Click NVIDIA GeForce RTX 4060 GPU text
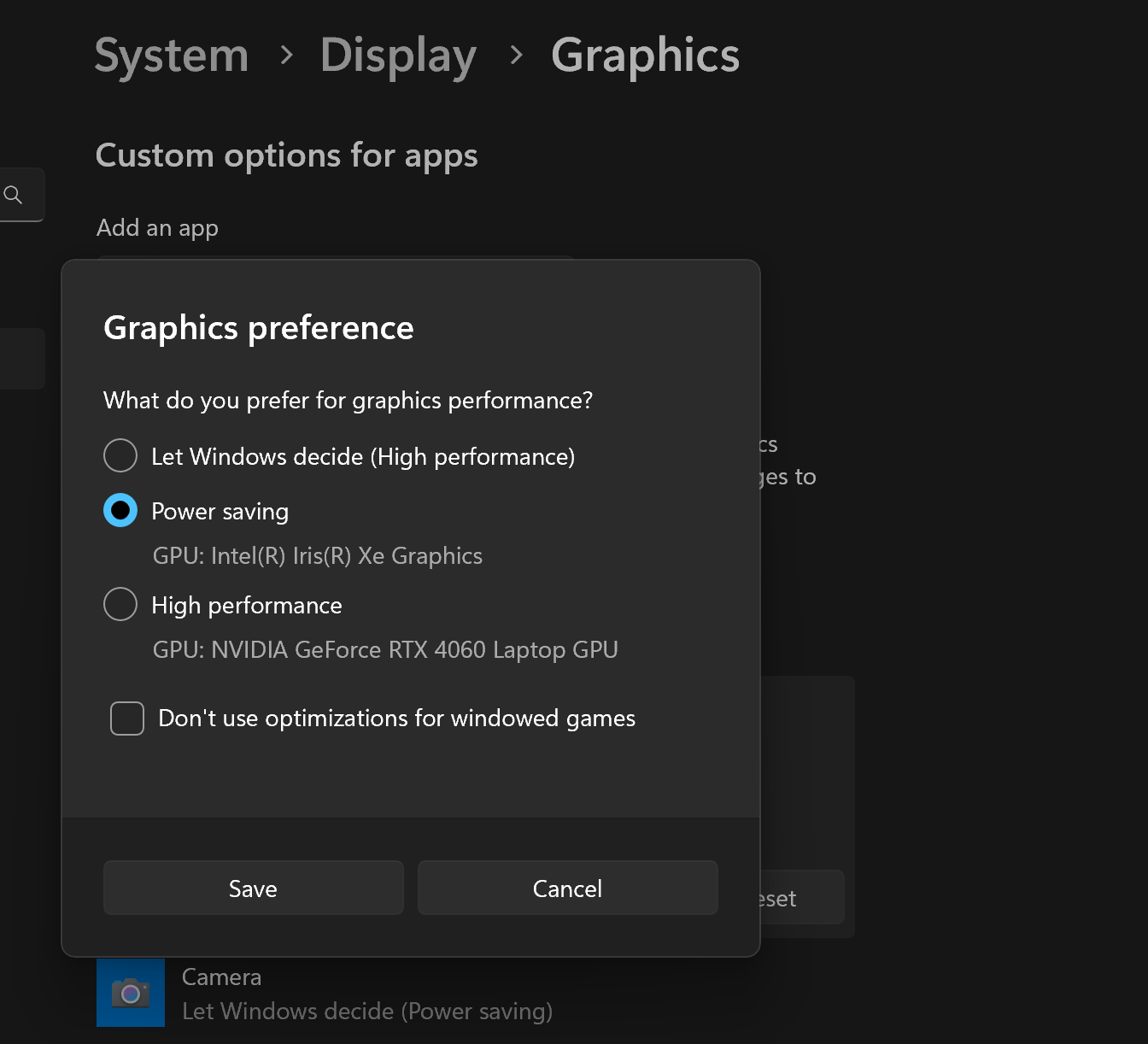Viewport: 1148px width, 1044px height. point(384,650)
